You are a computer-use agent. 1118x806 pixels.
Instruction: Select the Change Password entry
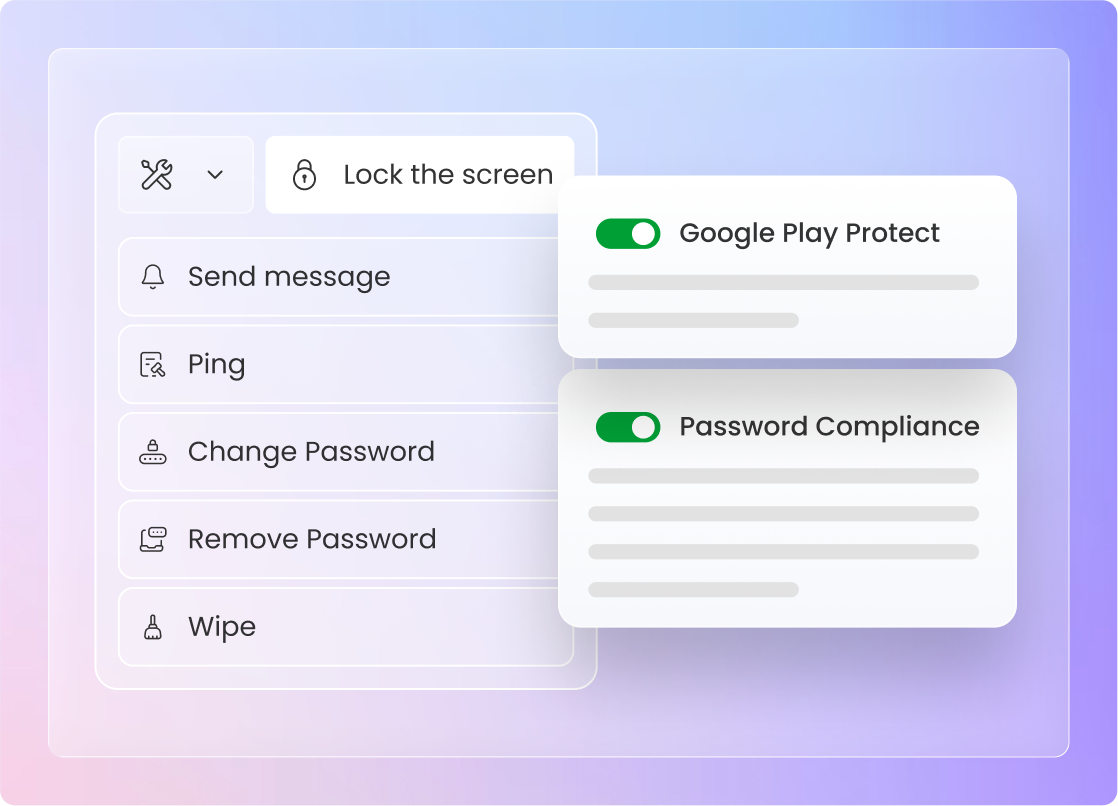pos(339,452)
